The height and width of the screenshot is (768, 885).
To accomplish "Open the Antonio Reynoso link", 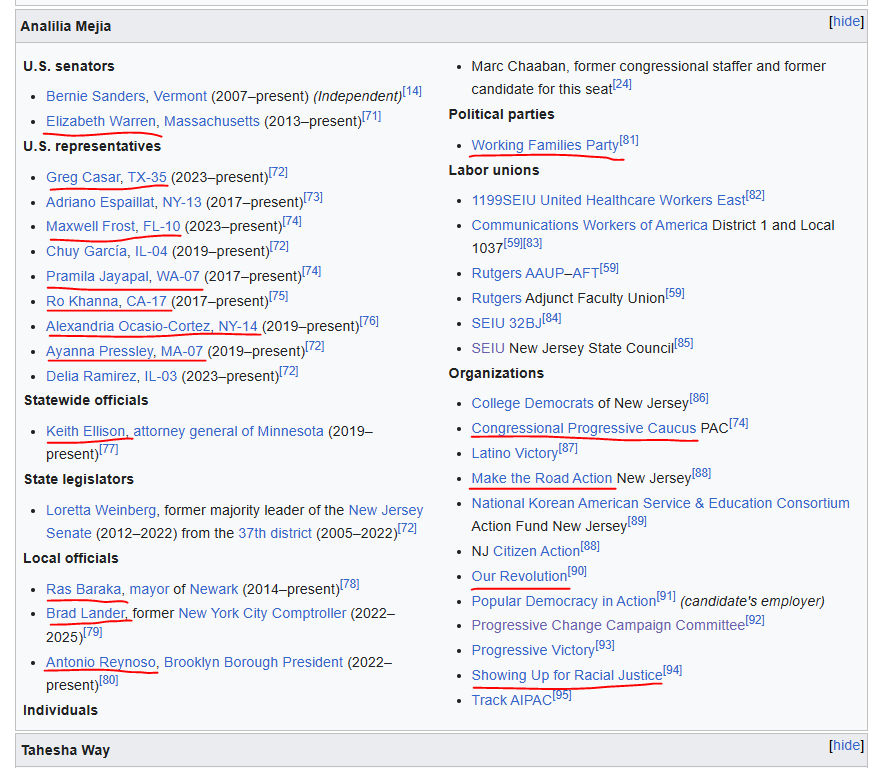I will pos(101,662).
